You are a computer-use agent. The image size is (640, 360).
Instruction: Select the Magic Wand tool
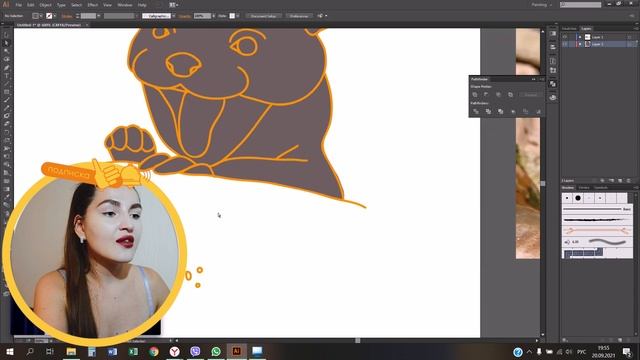tap(6, 51)
